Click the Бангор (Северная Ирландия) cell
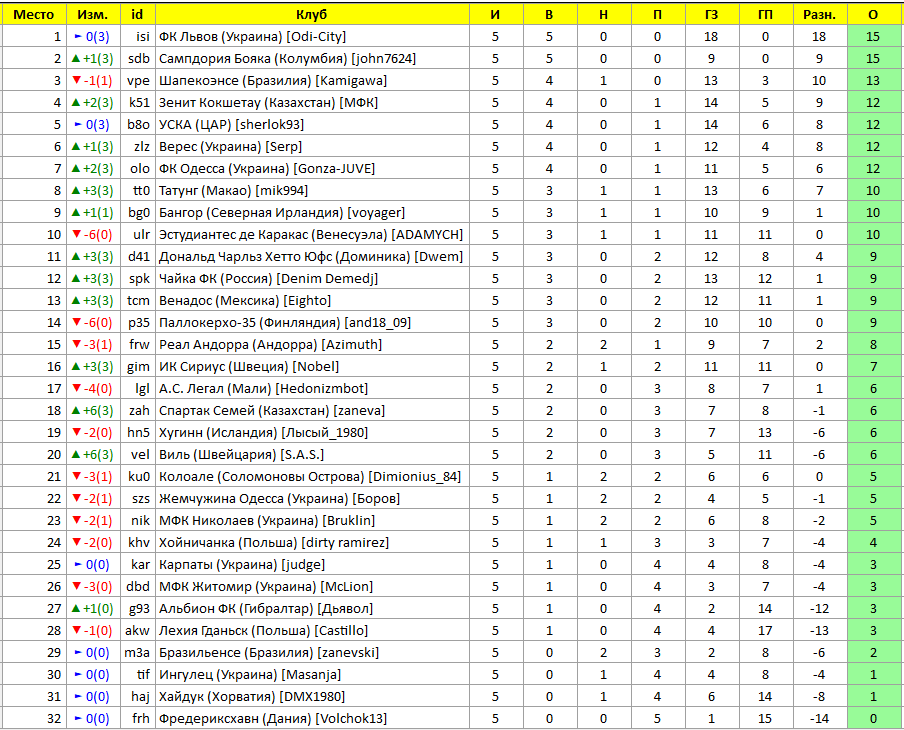904x730 pixels. point(312,213)
